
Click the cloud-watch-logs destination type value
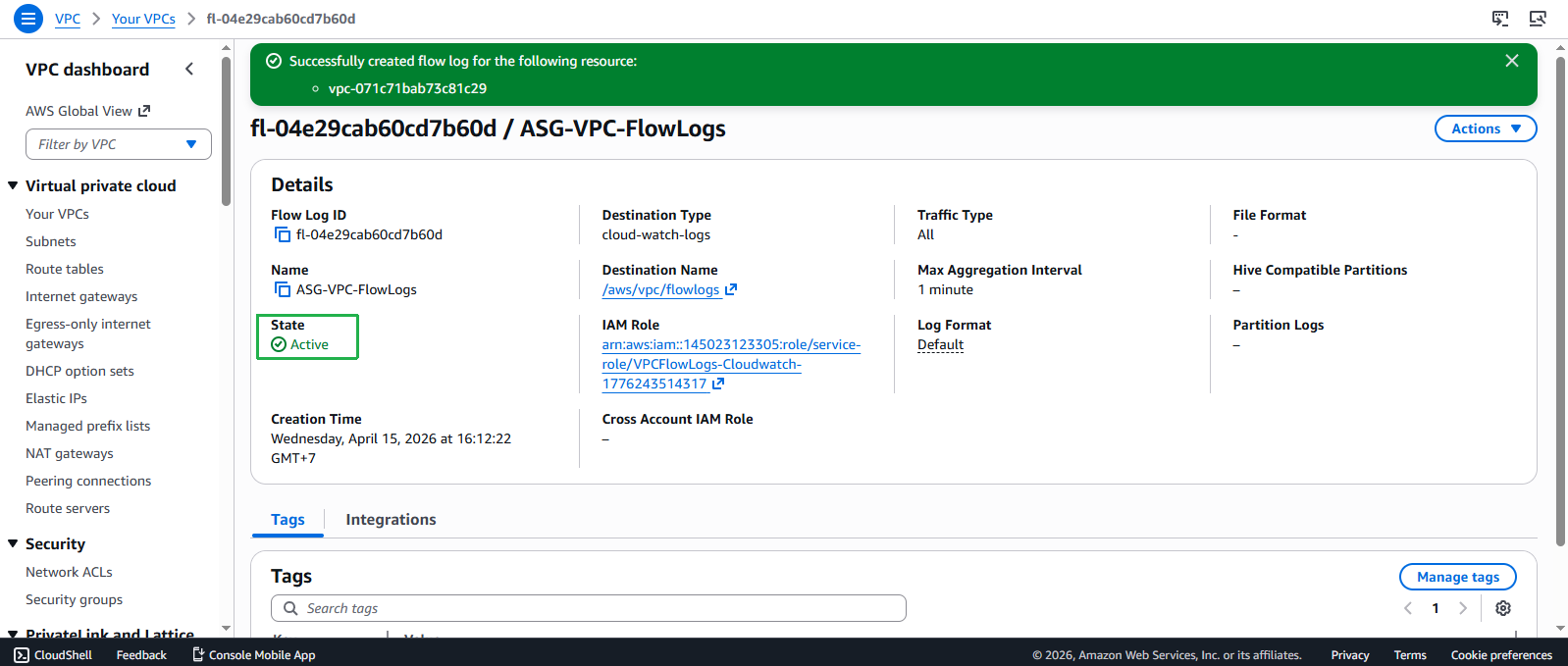656,234
